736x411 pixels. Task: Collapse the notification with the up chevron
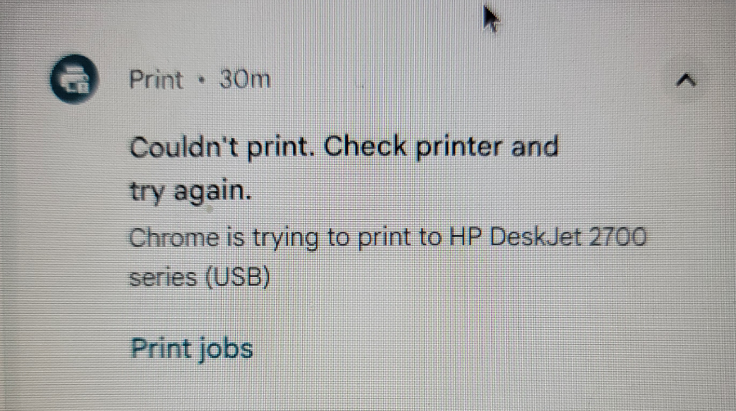686,80
